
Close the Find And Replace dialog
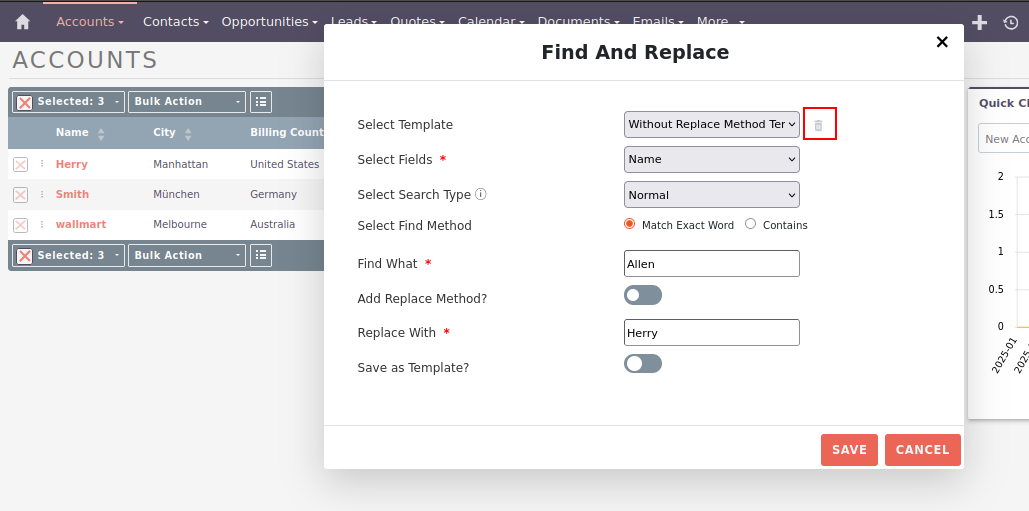941,42
